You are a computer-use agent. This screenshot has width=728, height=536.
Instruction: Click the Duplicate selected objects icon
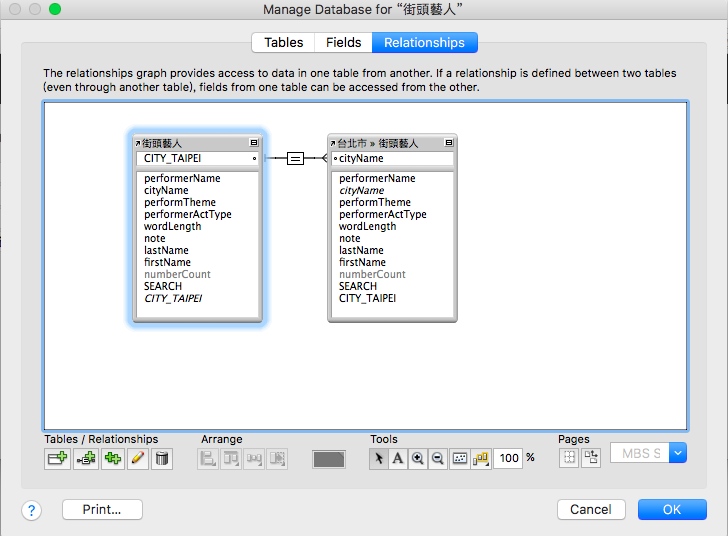click(113, 458)
